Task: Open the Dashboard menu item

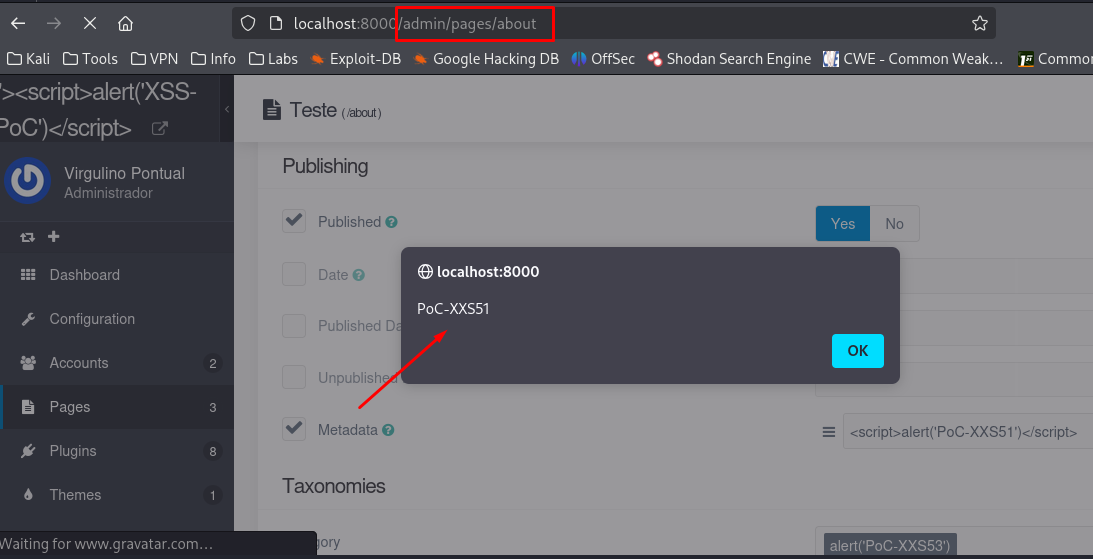Action: (x=85, y=275)
